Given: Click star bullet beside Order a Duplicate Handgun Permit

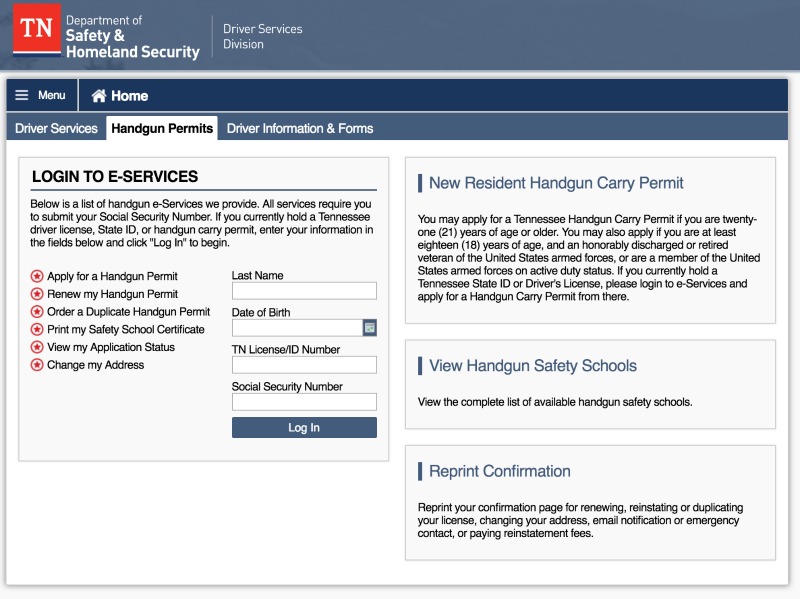Looking at the screenshot, I should (37, 312).
